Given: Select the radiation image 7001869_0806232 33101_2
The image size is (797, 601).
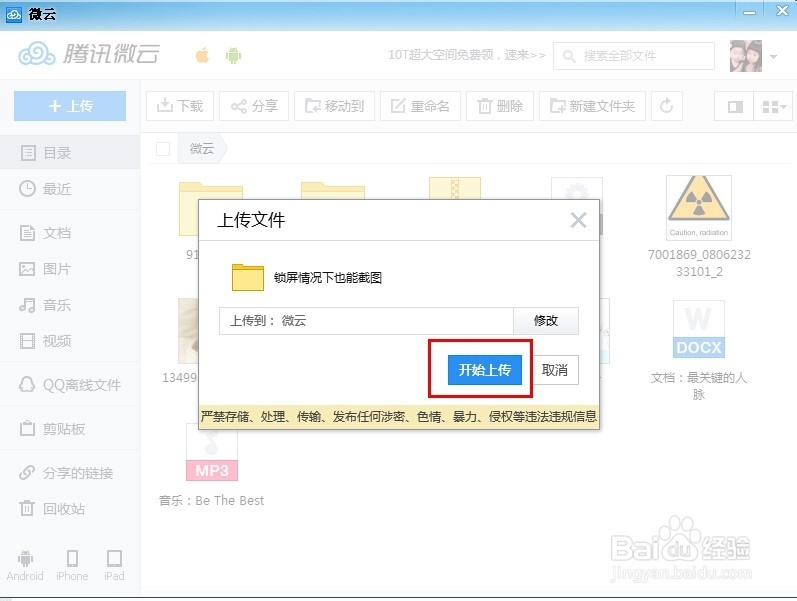Looking at the screenshot, I should [x=699, y=207].
